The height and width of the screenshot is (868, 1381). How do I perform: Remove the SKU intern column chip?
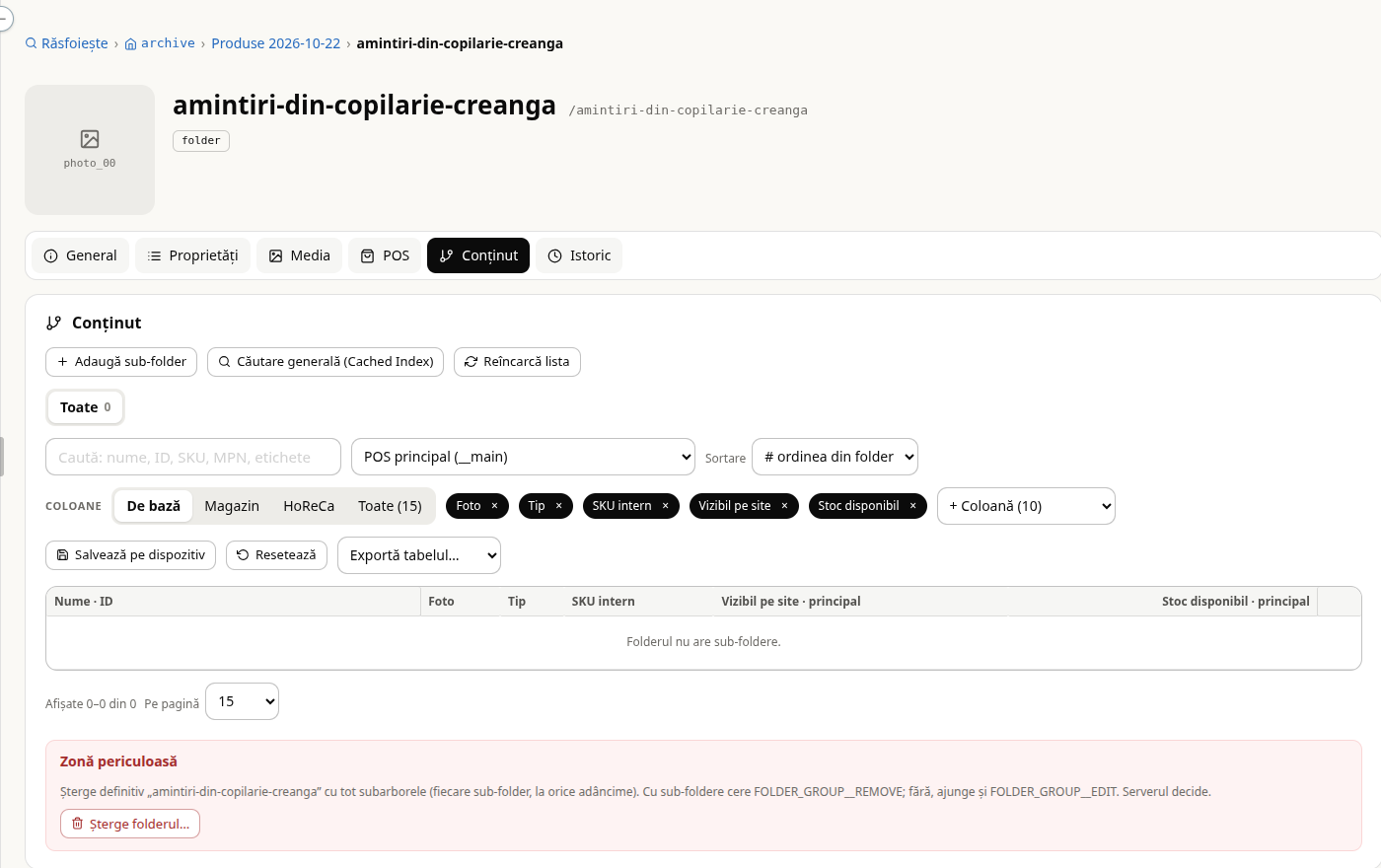(x=665, y=506)
